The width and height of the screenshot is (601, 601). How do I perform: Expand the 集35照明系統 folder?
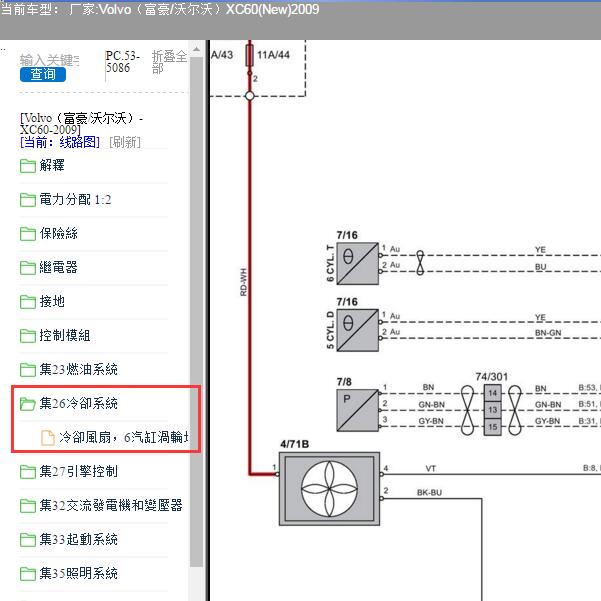point(78,573)
